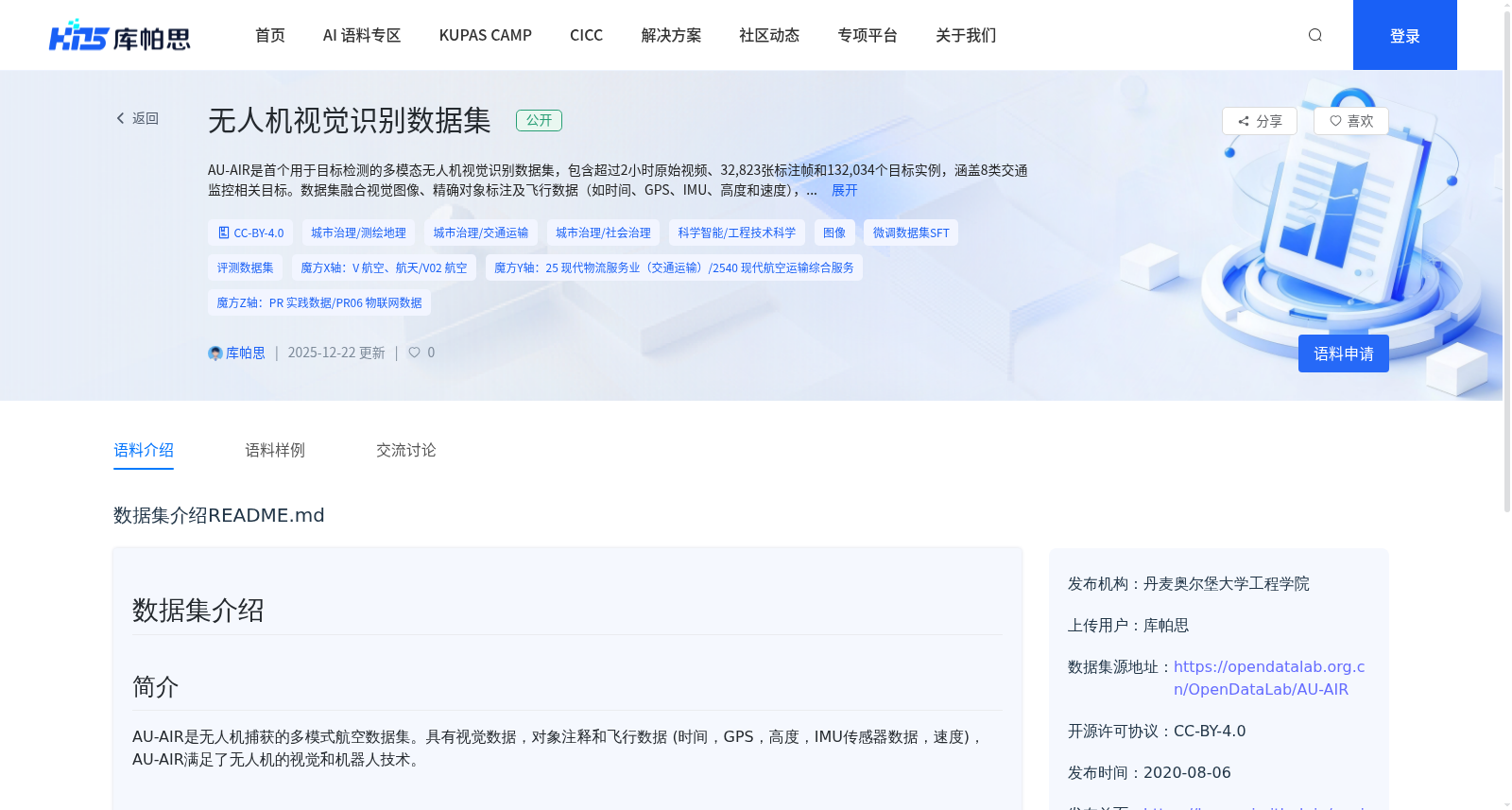Screen dimensions: 1512x810
Task: Click the 城市治理/交通运输 tag
Action: pos(481,233)
